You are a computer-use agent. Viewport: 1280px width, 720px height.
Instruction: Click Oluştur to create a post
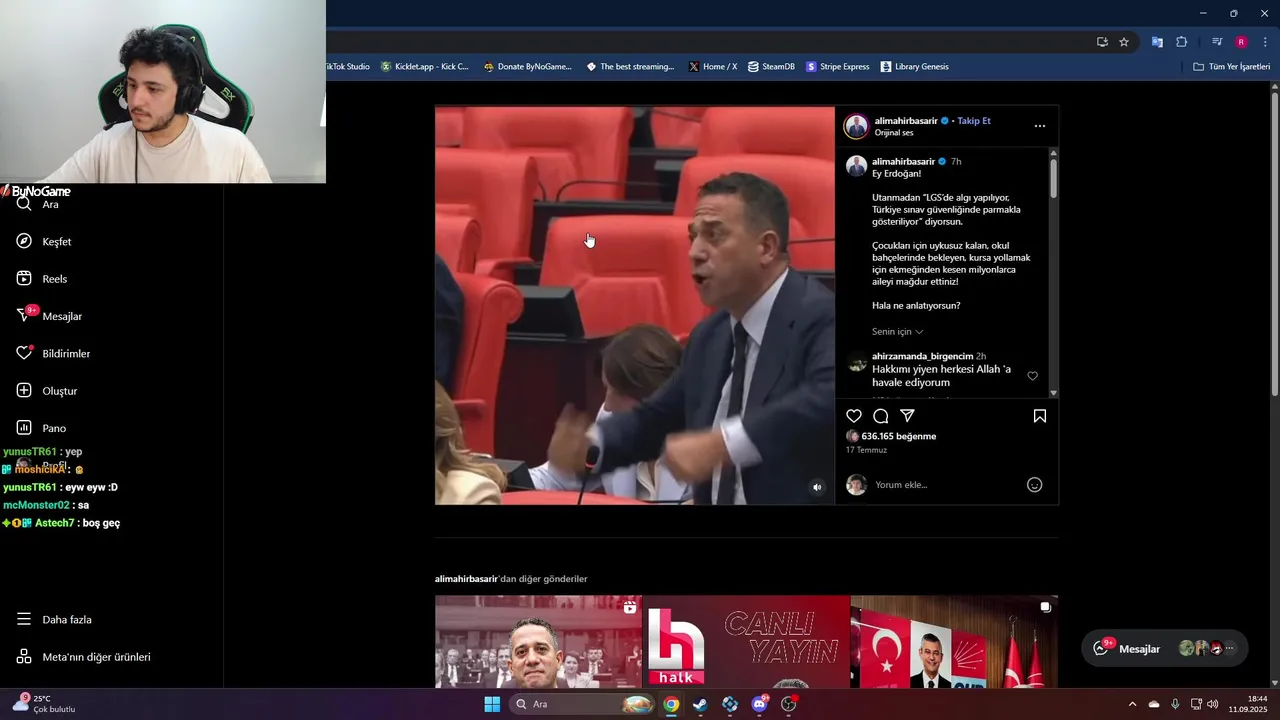(47, 391)
